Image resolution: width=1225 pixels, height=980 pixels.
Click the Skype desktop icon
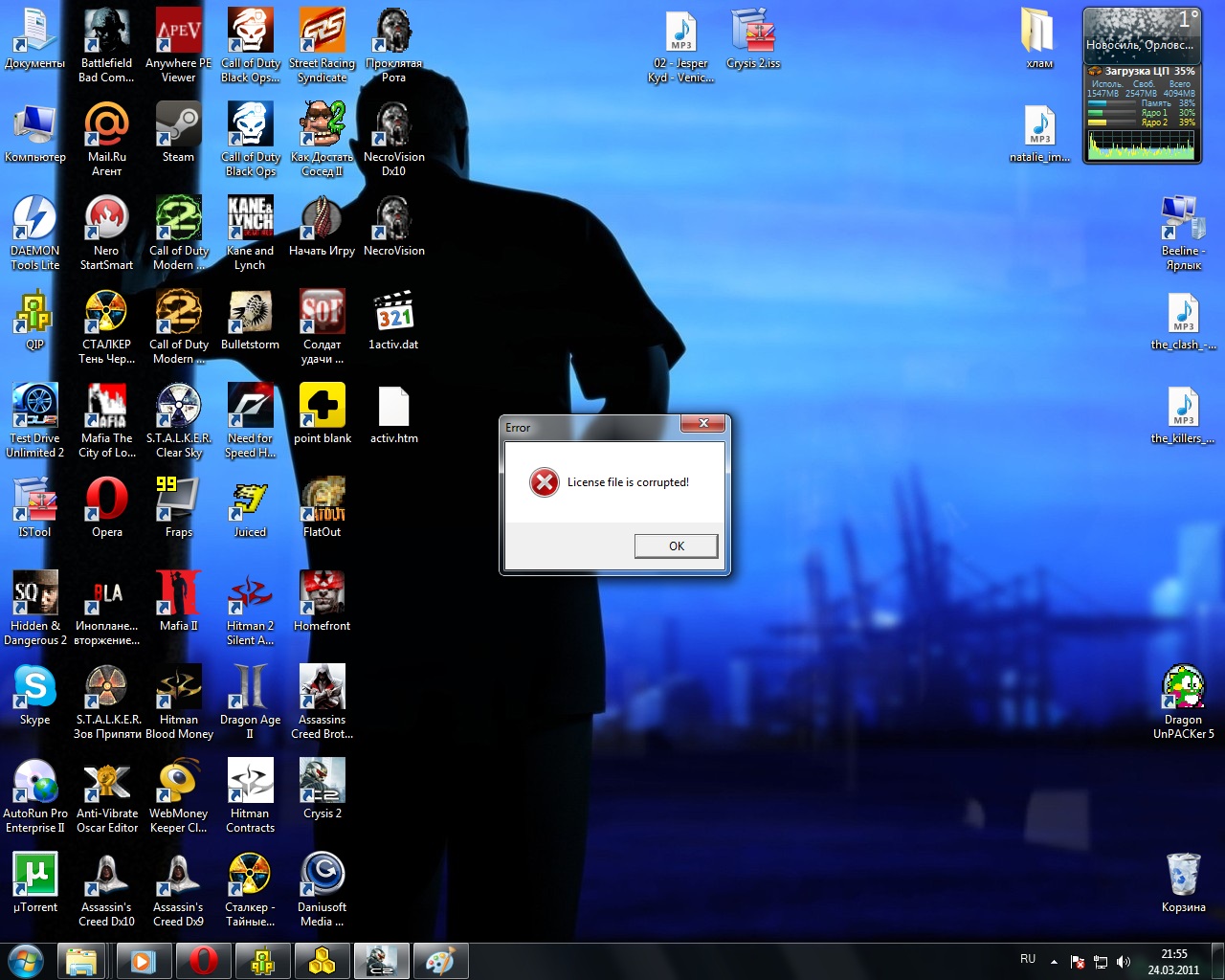pos(34,695)
